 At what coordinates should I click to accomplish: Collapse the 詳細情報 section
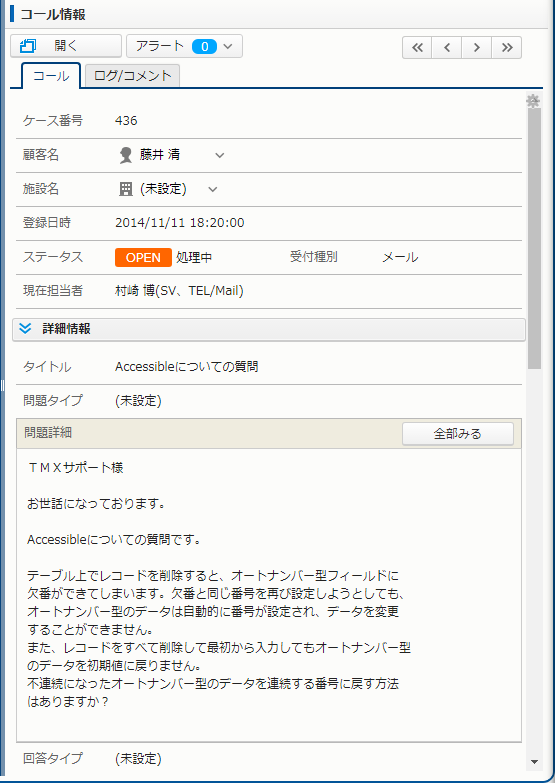pyautogui.click(x=25, y=329)
